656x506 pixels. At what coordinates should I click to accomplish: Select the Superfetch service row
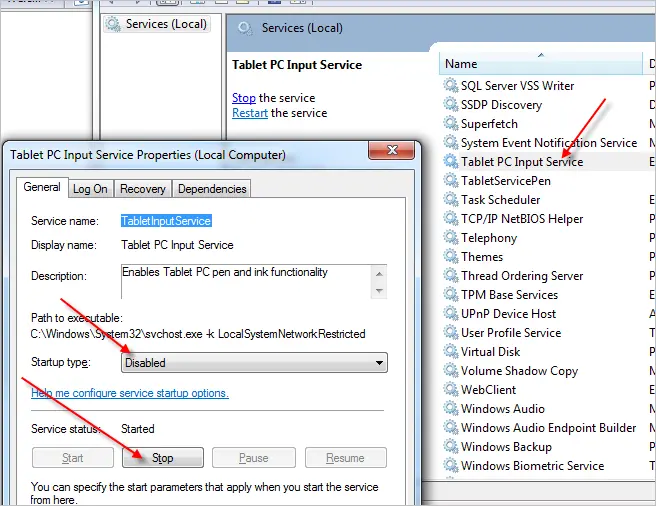tap(489, 123)
